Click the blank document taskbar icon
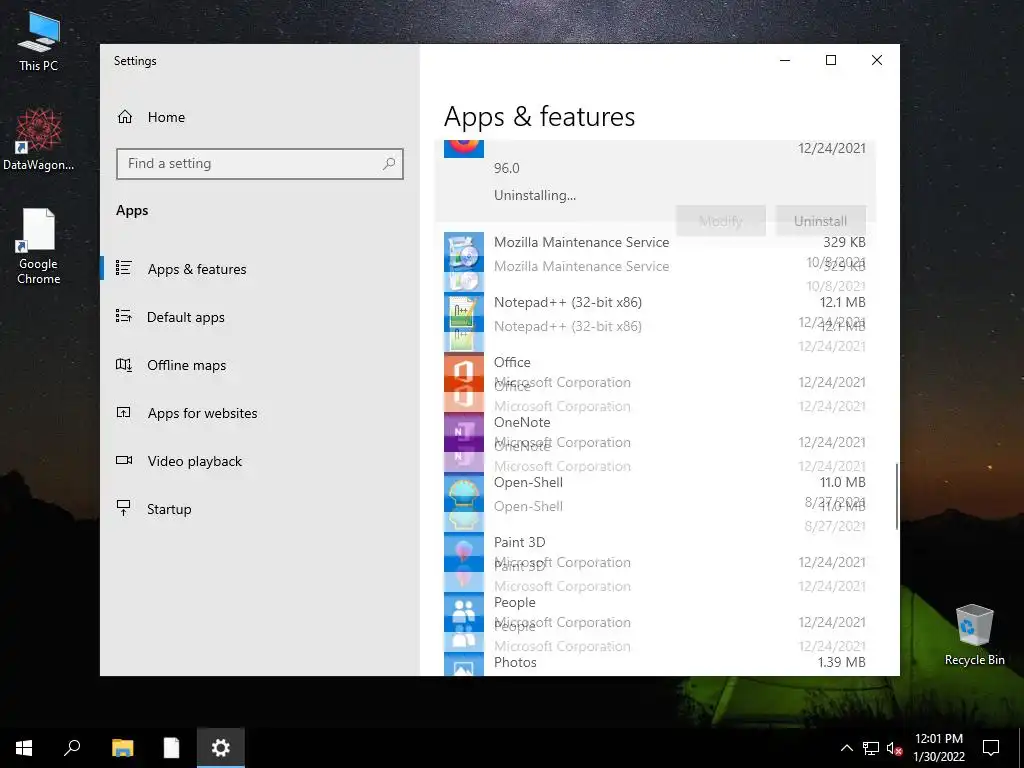This screenshot has width=1024, height=768. tap(171, 748)
